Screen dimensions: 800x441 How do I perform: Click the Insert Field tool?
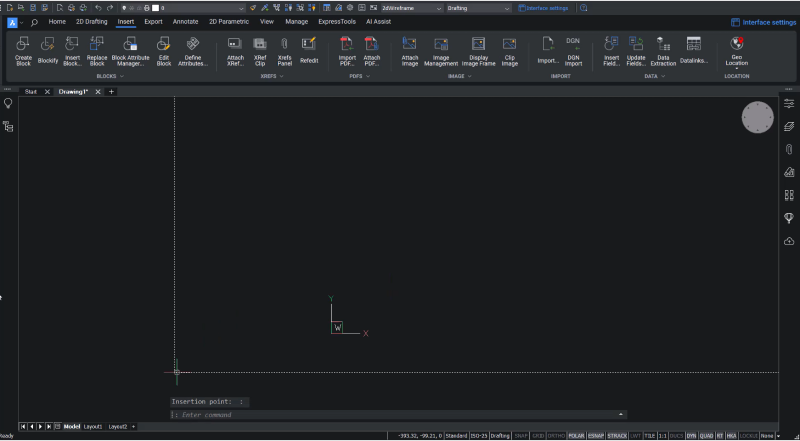(611, 51)
